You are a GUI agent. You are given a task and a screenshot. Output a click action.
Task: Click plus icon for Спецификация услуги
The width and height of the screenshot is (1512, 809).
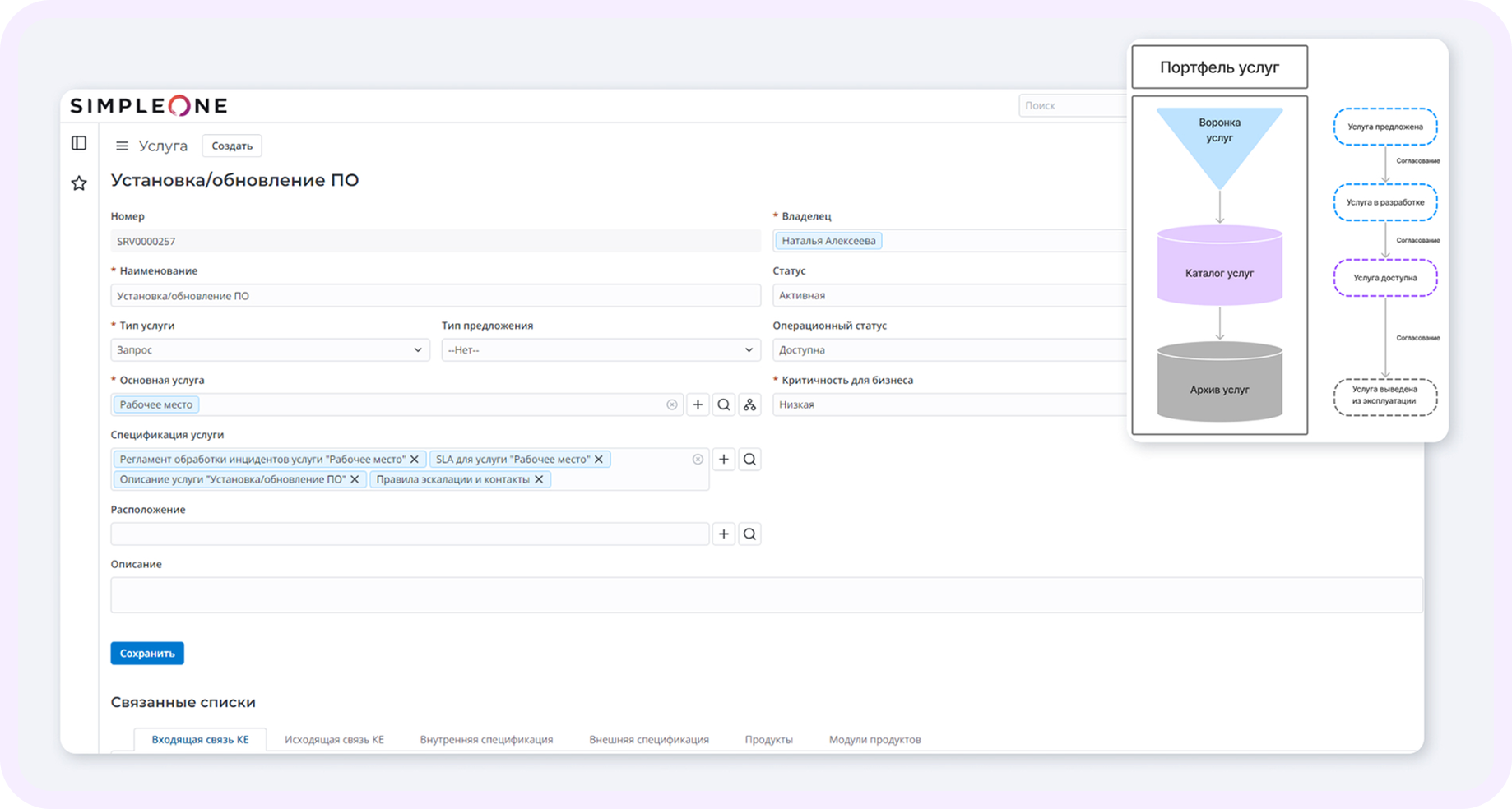click(x=724, y=460)
